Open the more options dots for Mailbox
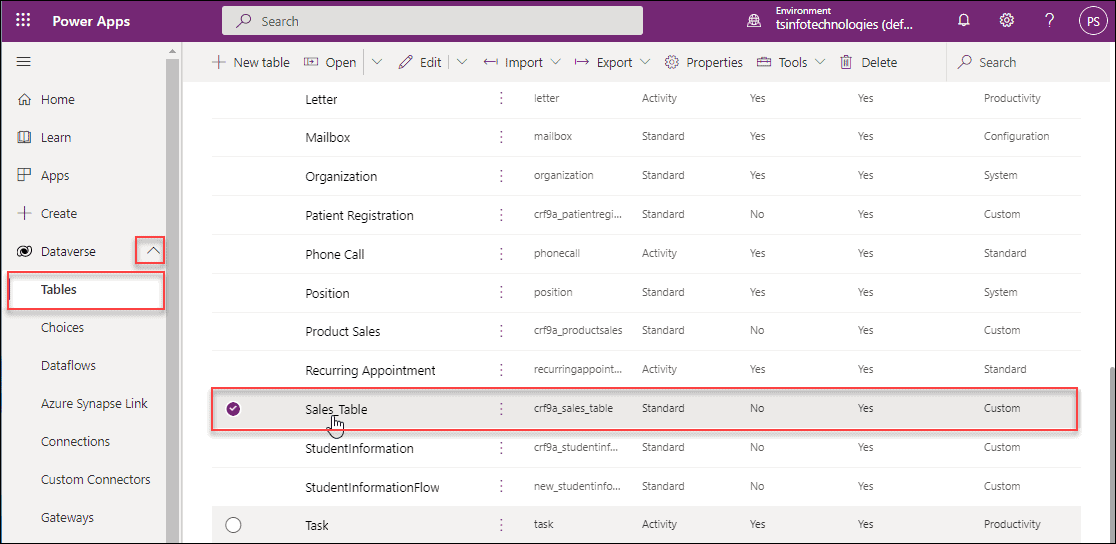The image size is (1116, 544). pos(502,136)
